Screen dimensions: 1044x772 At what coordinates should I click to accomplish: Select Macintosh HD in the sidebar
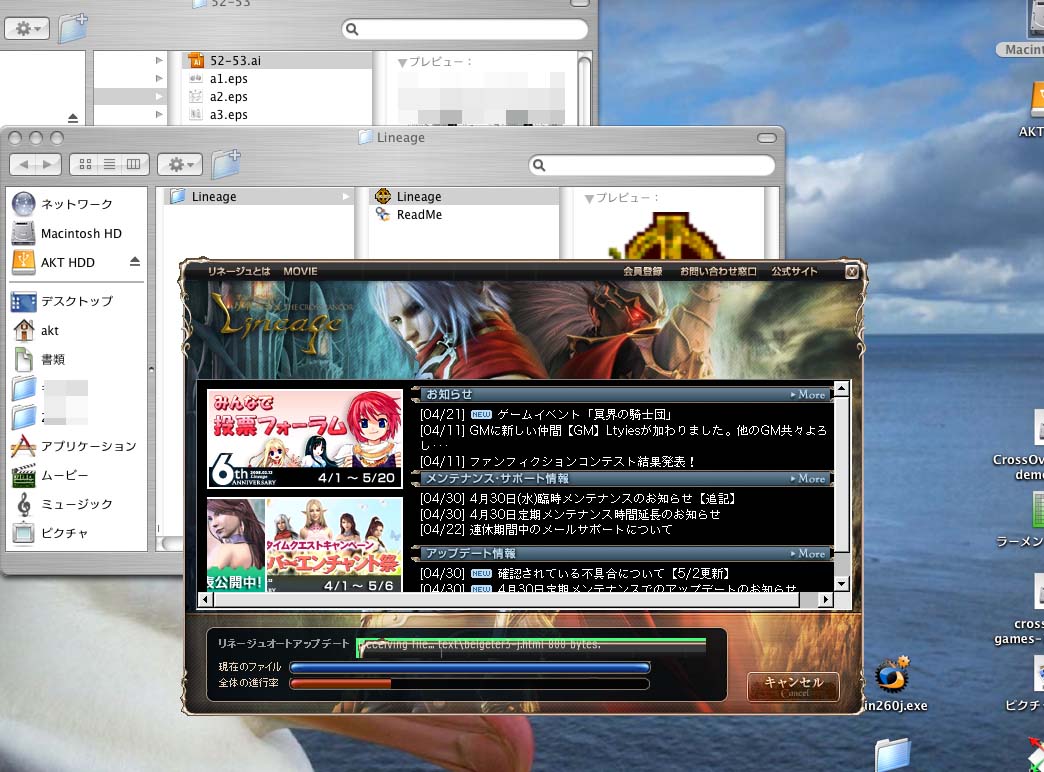tap(67, 233)
